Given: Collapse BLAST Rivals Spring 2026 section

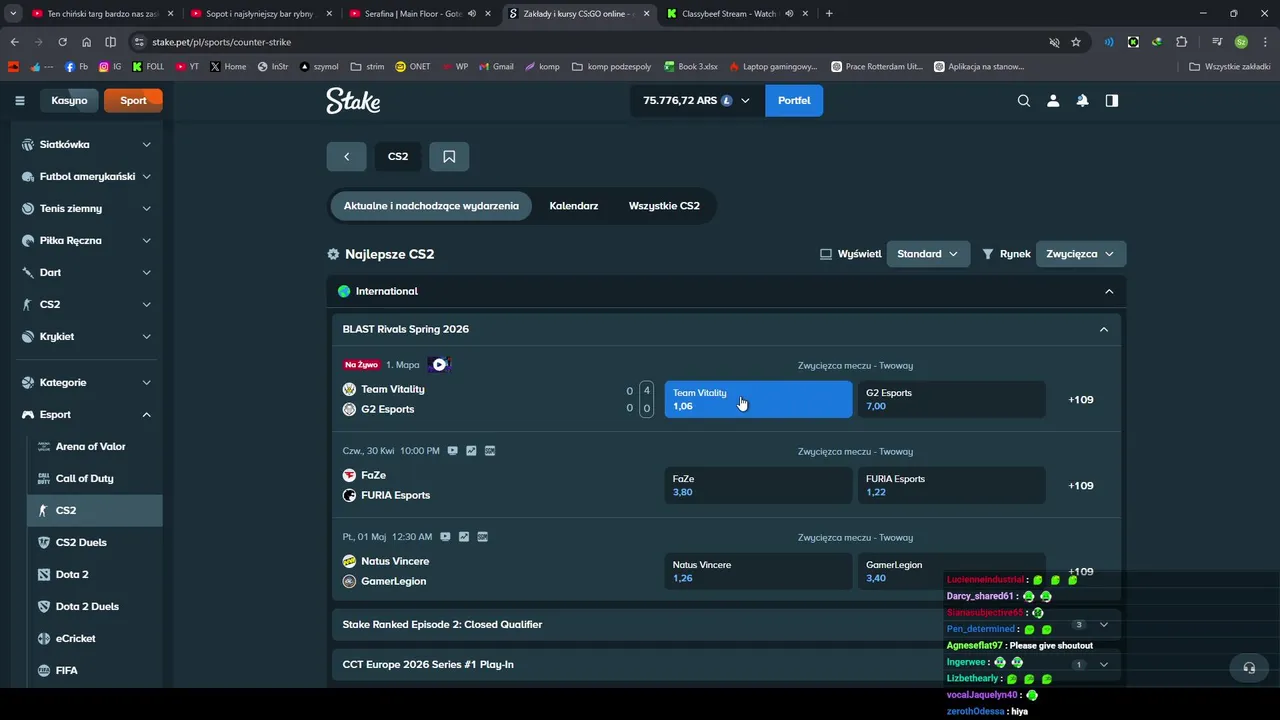Looking at the screenshot, I should (1104, 329).
